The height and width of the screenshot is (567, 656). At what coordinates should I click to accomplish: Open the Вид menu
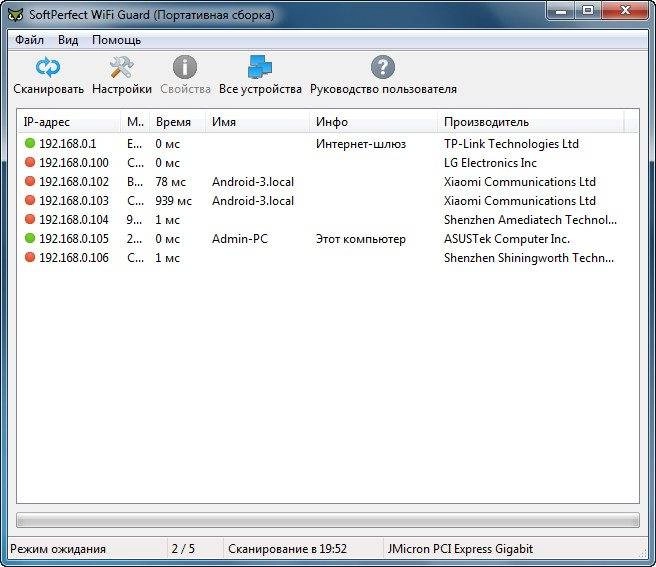(68, 40)
